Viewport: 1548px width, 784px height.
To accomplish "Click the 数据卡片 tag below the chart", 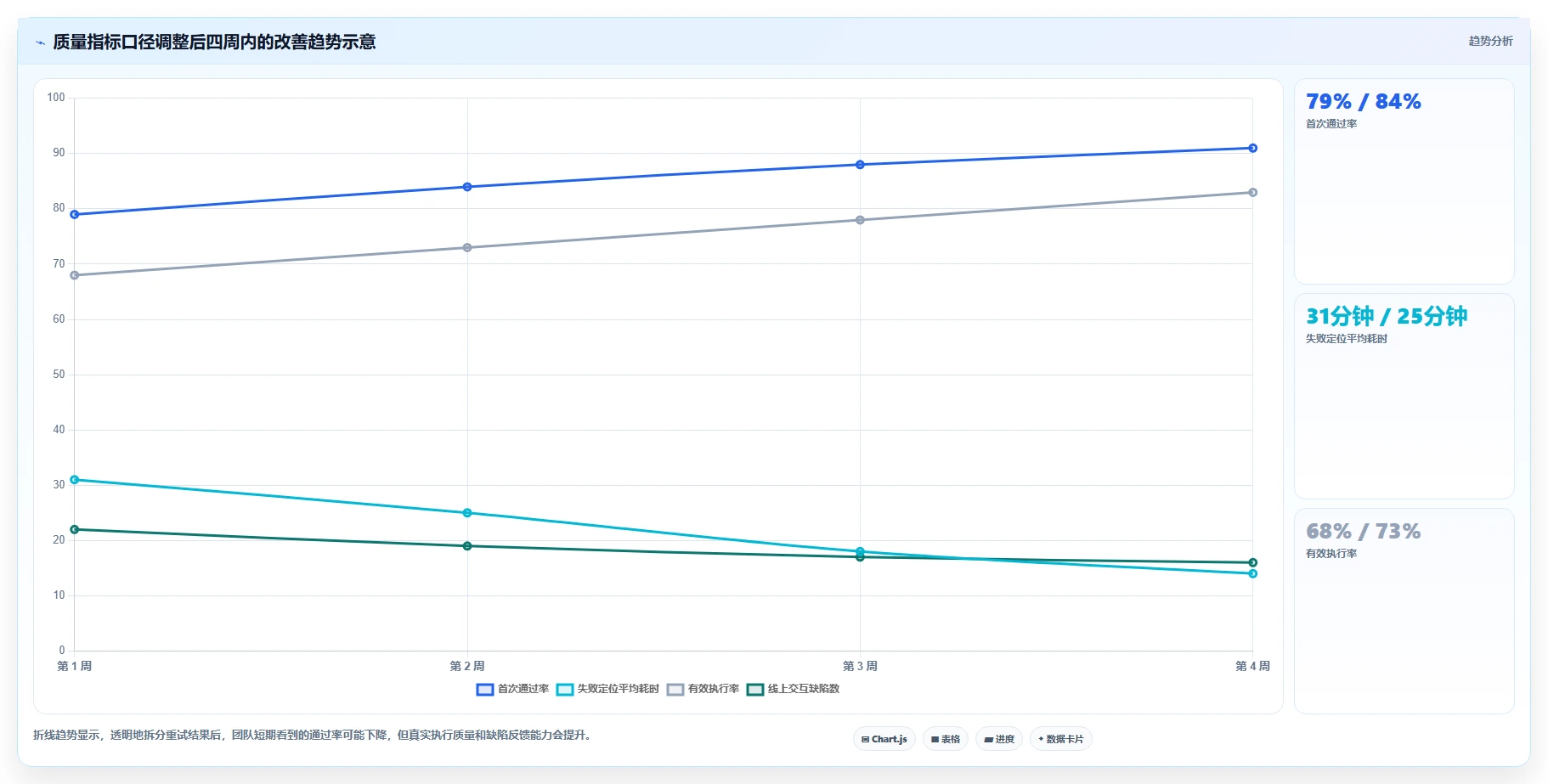I will pyautogui.click(x=1060, y=739).
